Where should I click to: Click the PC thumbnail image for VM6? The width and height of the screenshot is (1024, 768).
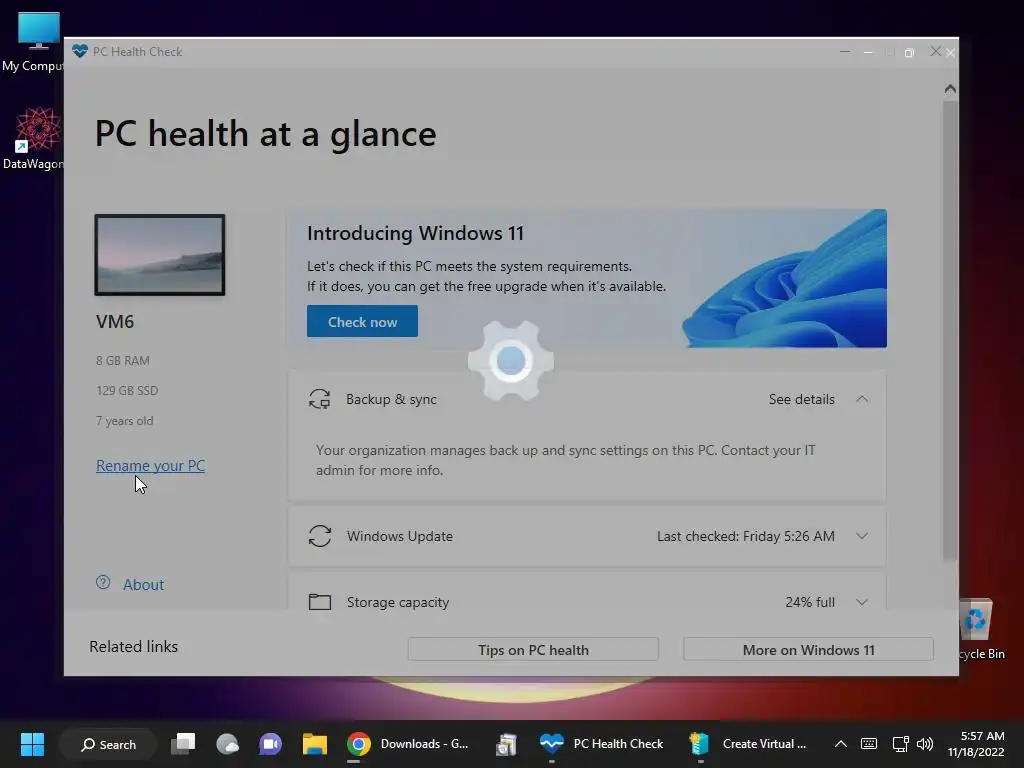(160, 255)
